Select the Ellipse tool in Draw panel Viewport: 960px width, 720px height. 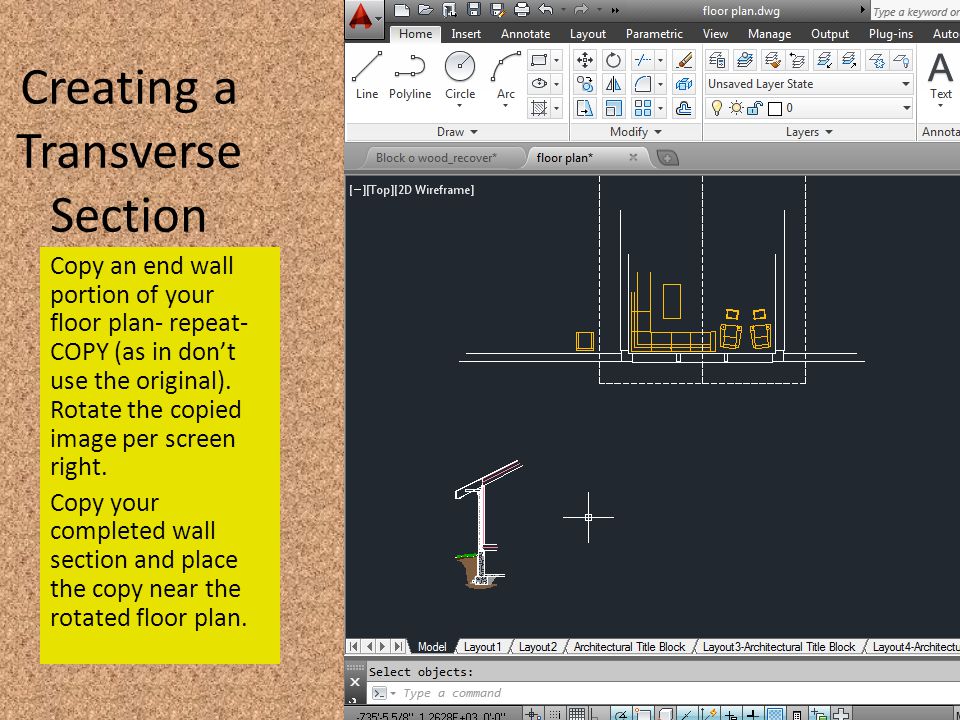(539, 84)
